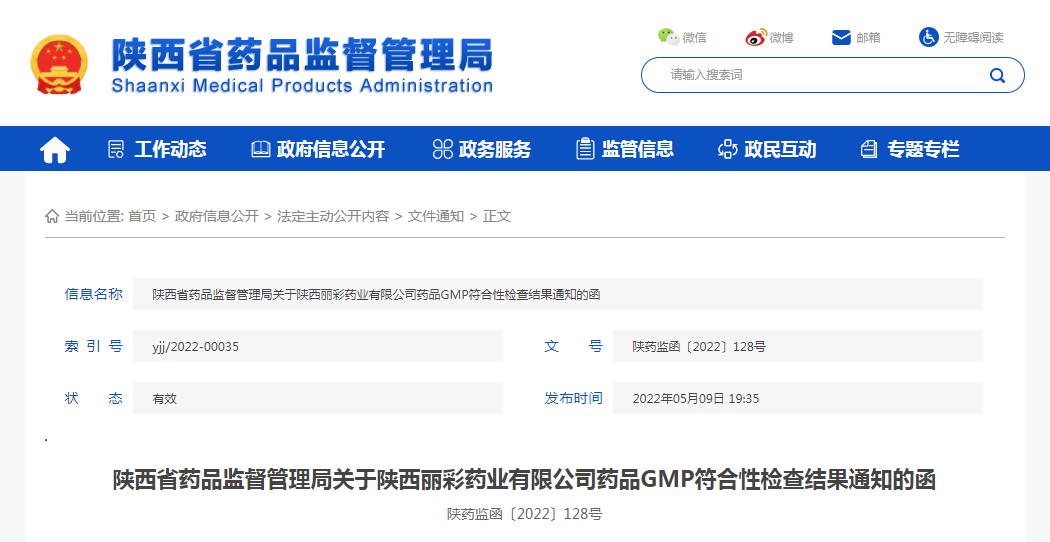The width and height of the screenshot is (1050, 542).
Task: Click the 发布时间 label
Action: click(x=573, y=398)
